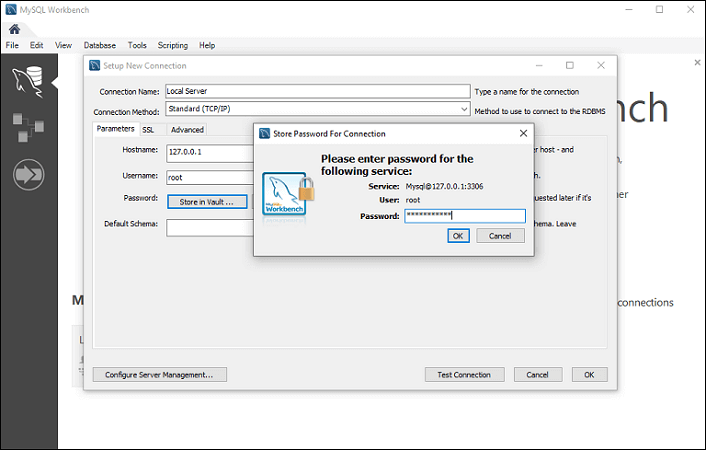Focus the Password input field
Image resolution: width=706 pixels, height=450 pixels.
coord(464,216)
